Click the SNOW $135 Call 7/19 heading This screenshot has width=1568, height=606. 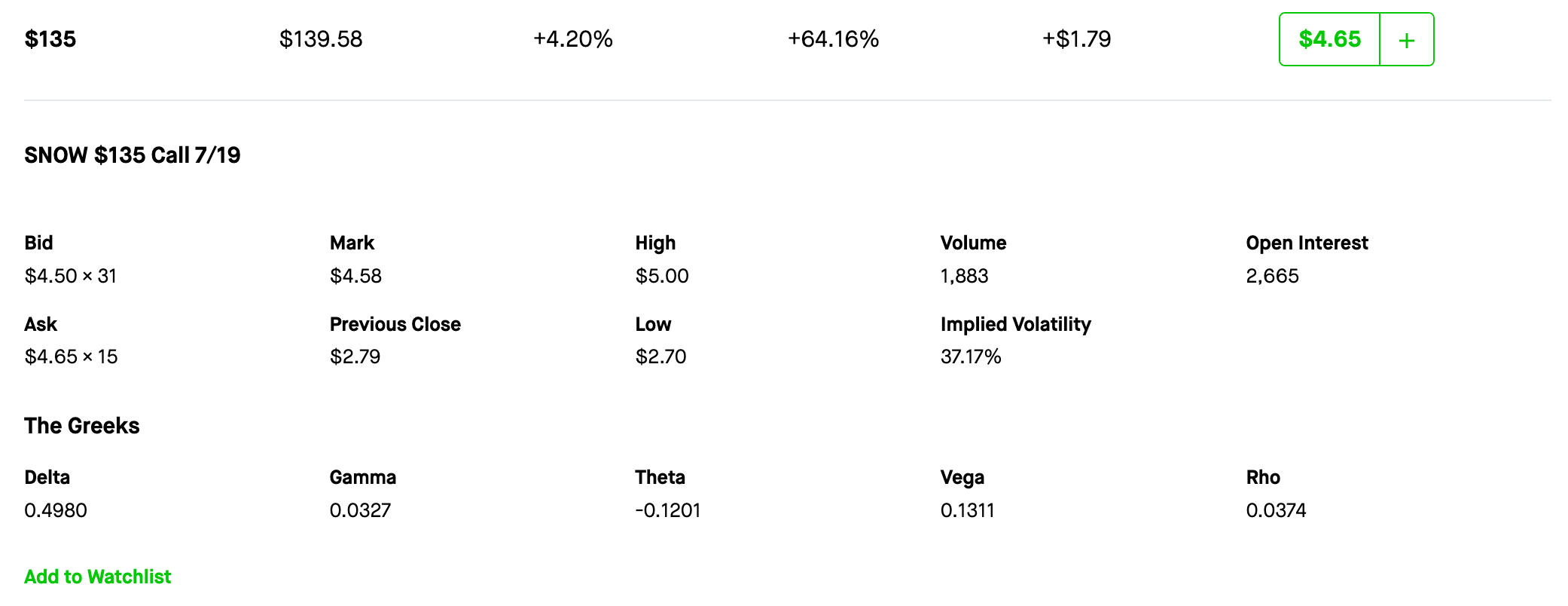point(133,155)
